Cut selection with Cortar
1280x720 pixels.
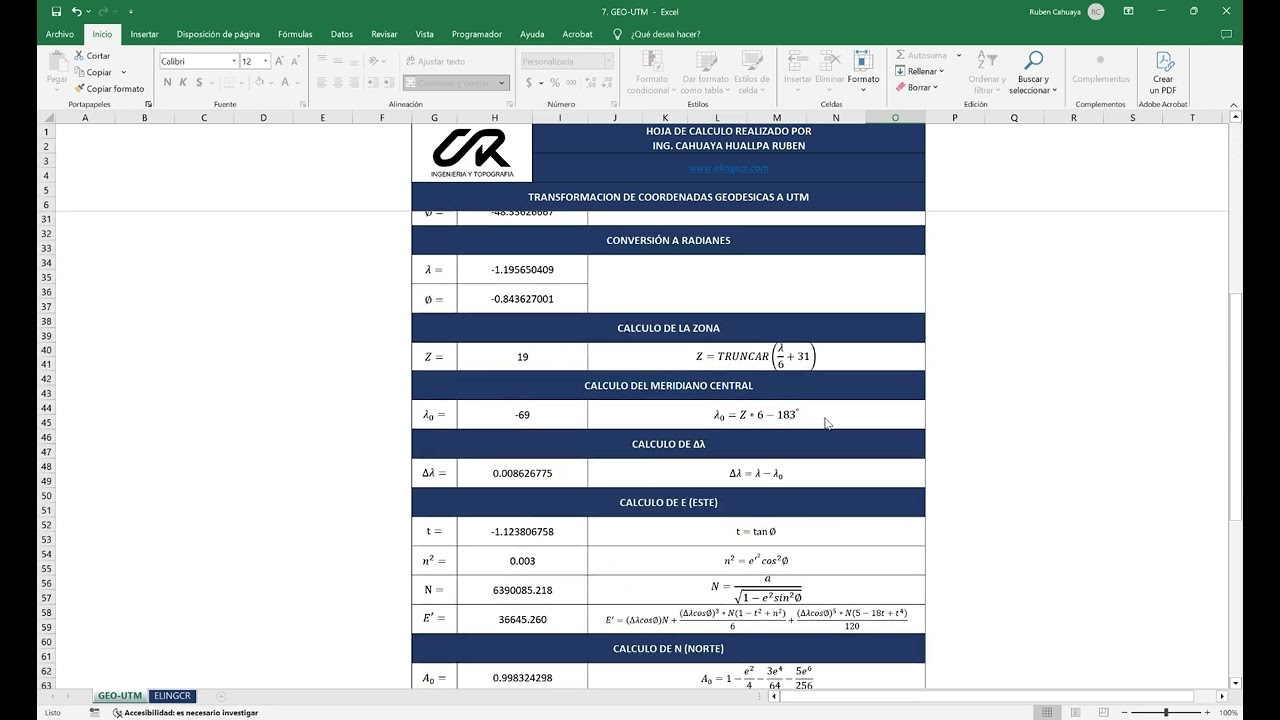click(x=92, y=56)
